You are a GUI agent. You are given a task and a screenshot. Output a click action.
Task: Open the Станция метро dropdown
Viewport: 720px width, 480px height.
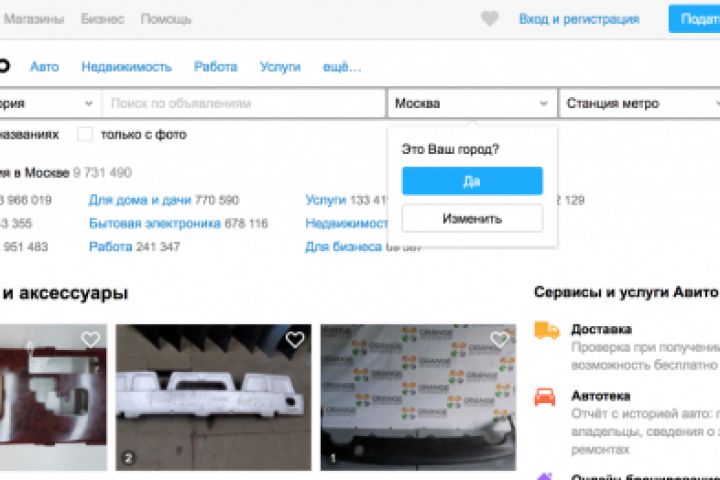tap(640, 103)
